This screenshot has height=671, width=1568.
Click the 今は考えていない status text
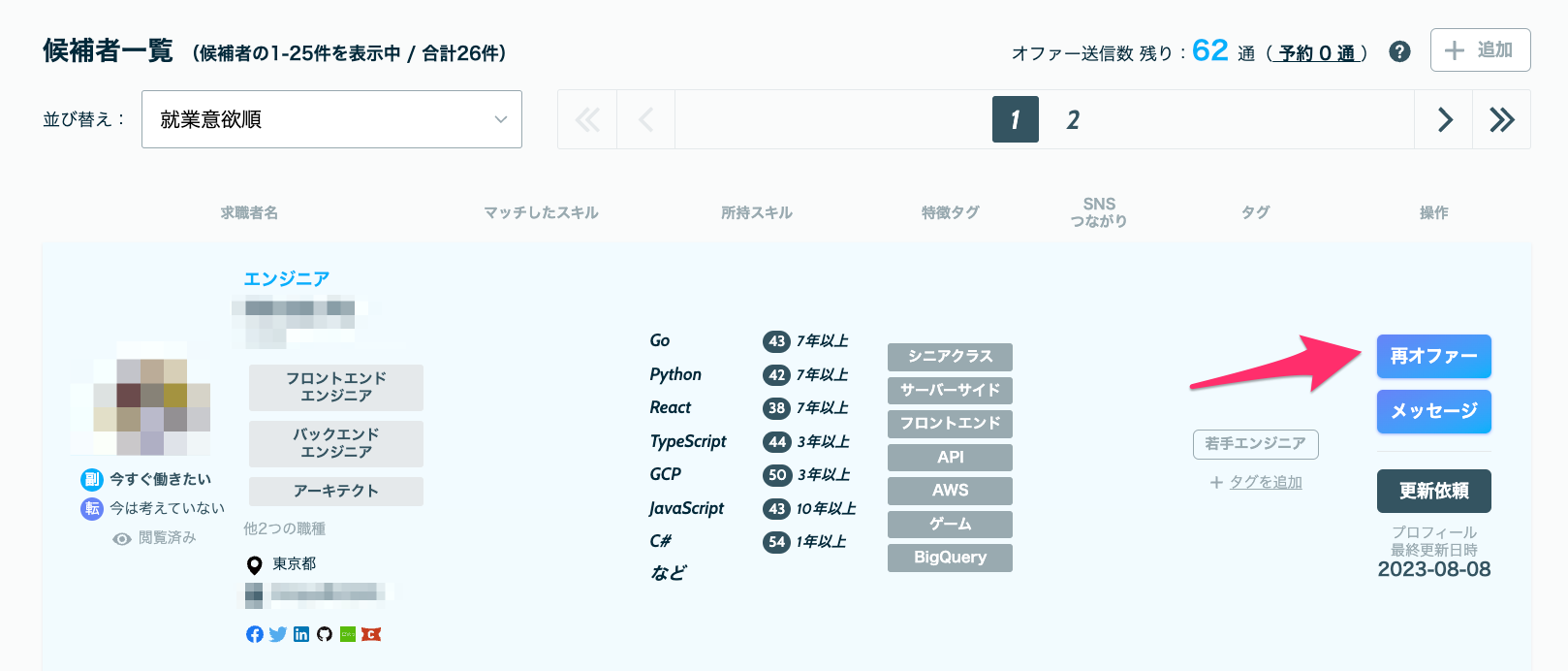[x=167, y=508]
